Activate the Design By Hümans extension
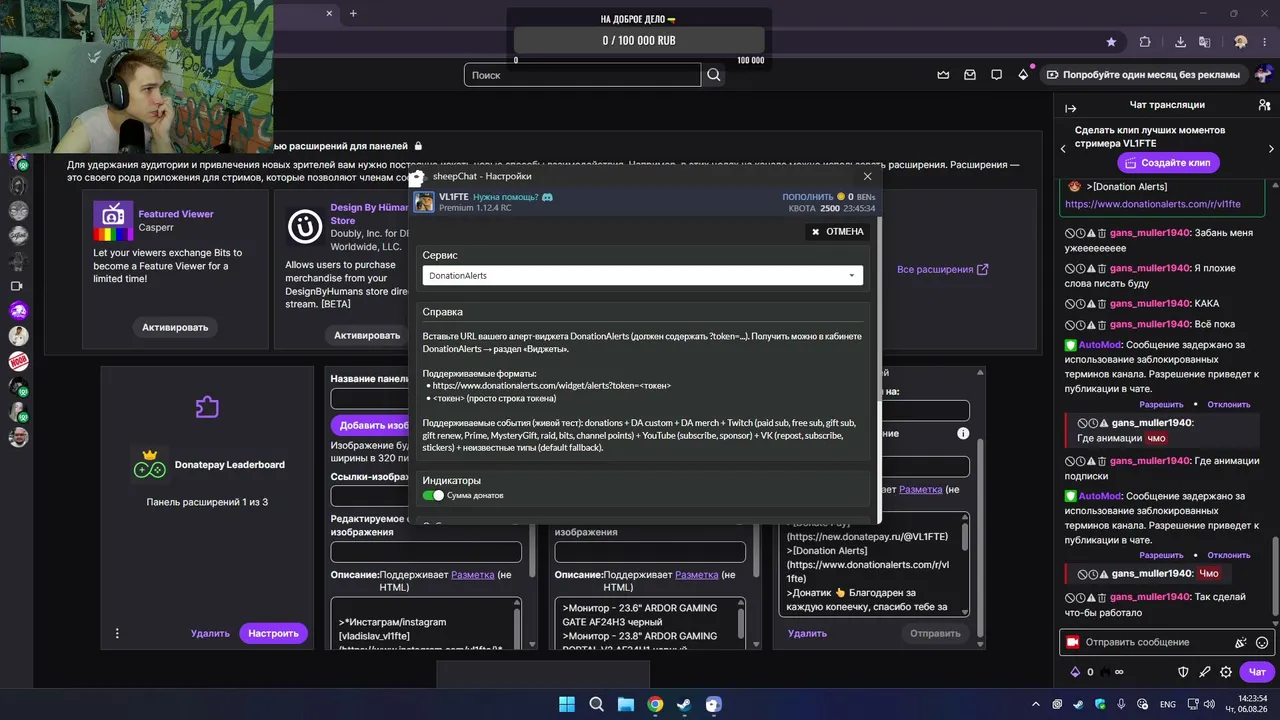The height and width of the screenshot is (720, 1280). 367,335
